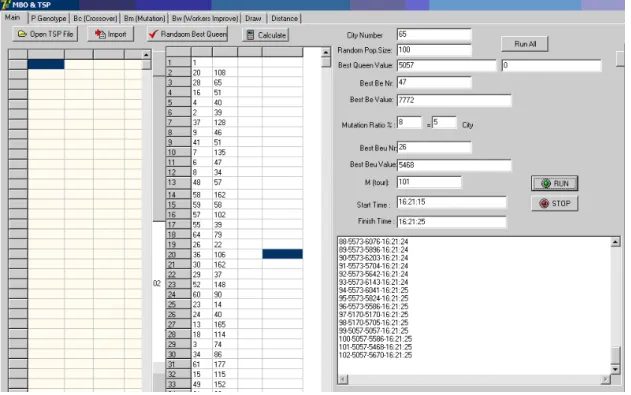Click the Best Beu Value field showing 5468
This screenshot has width=631, height=395.
[x=454, y=165]
